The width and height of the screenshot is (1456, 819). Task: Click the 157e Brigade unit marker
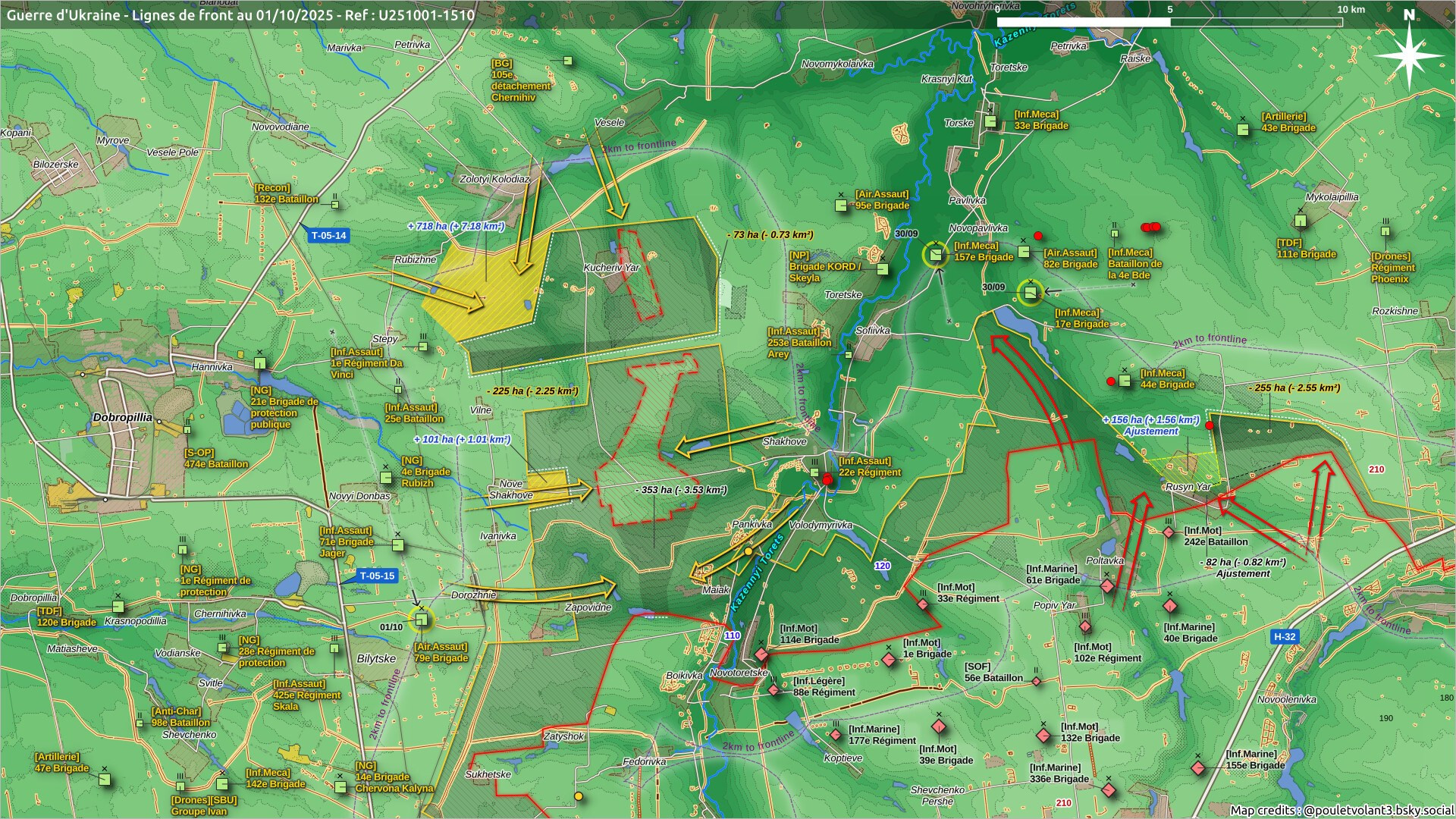tap(936, 255)
